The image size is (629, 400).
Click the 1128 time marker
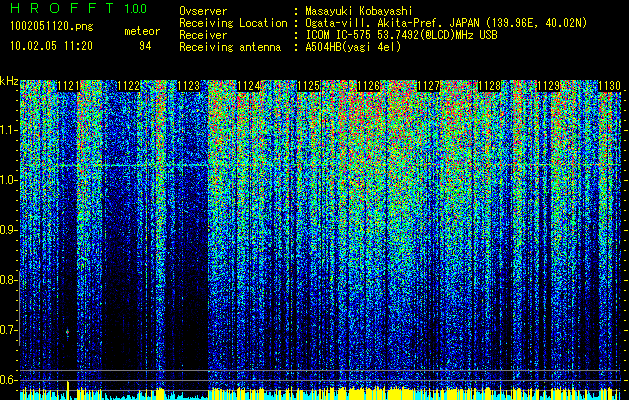click(x=489, y=86)
